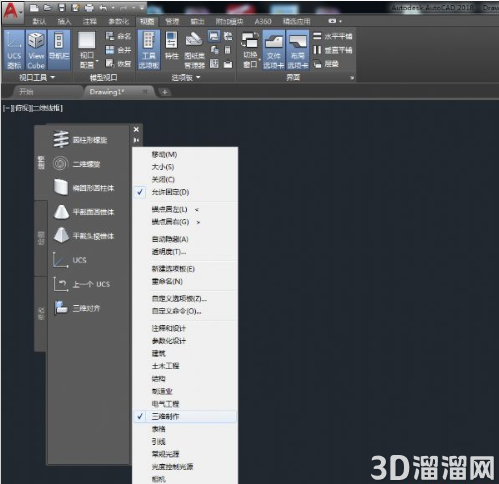
Task: Click 垂直平铺 tile vertically
Action: tap(332, 50)
